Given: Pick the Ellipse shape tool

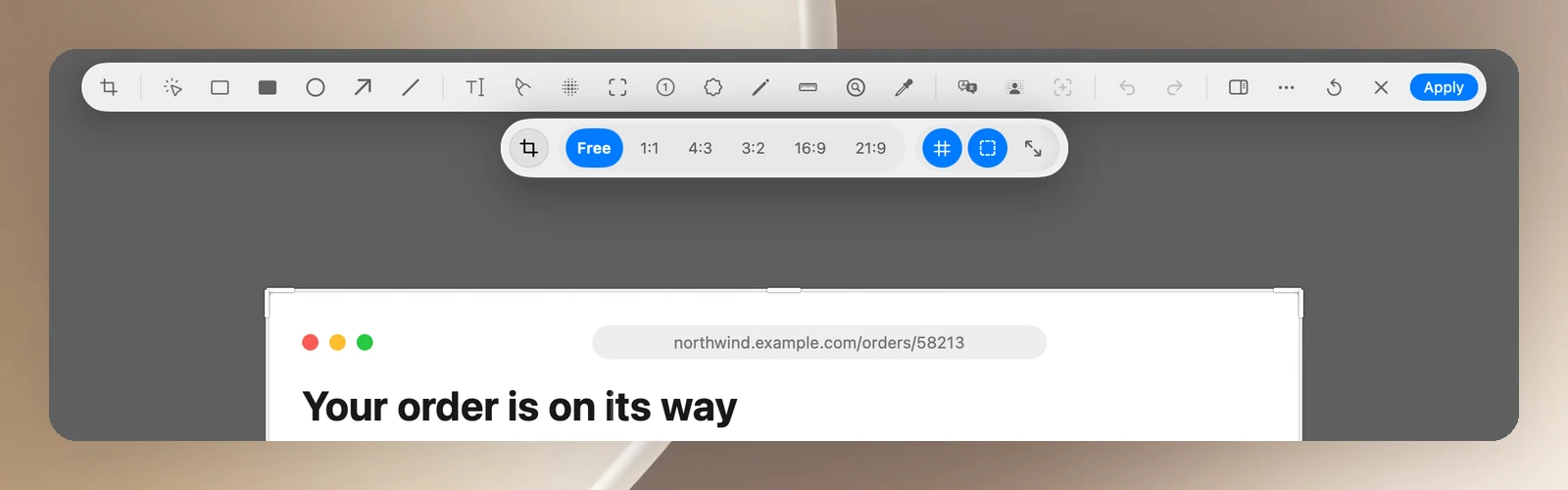Looking at the screenshot, I should [x=316, y=87].
